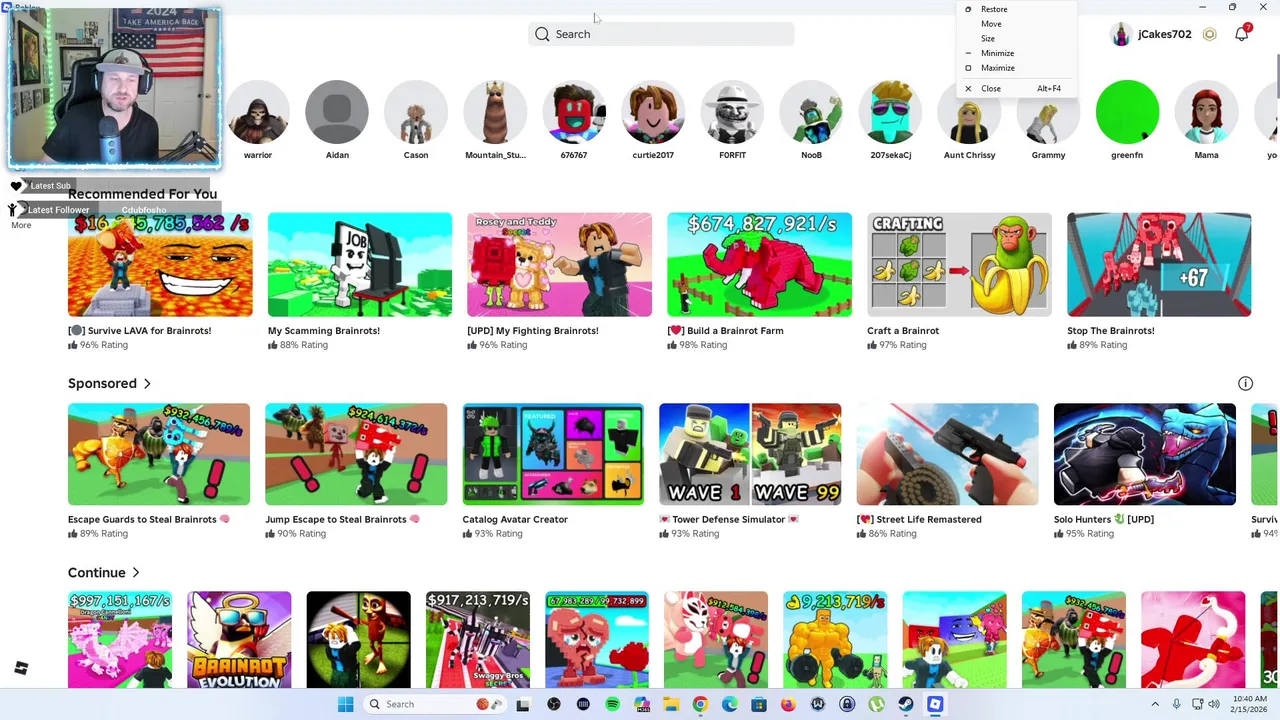Image resolution: width=1280 pixels, height=720 pixels.
Task: Open the uTorrent taskbar icon
Action: pyautogui.click(x=876, y=704)
